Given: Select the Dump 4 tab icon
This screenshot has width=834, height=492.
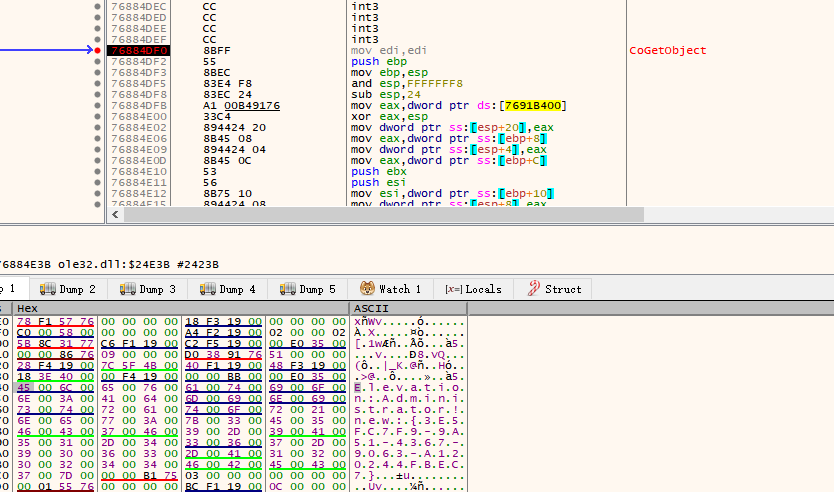Looking at the screenshot, I should pyautogui.click(x=208, y=289).
